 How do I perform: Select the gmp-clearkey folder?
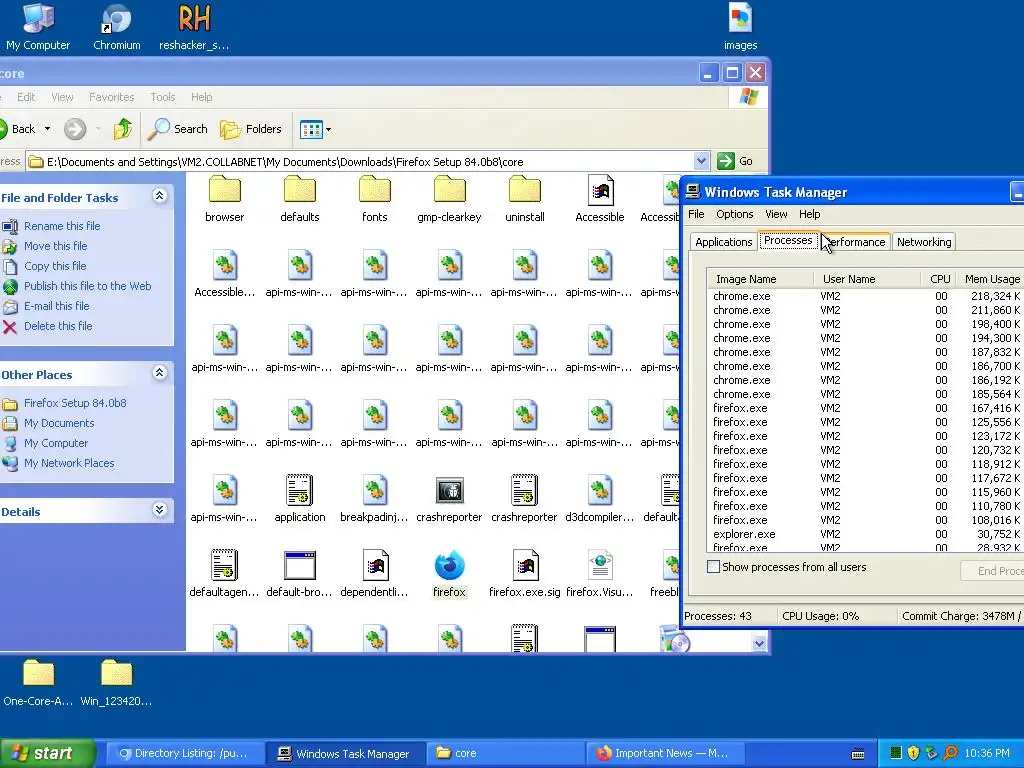point(449,199)
